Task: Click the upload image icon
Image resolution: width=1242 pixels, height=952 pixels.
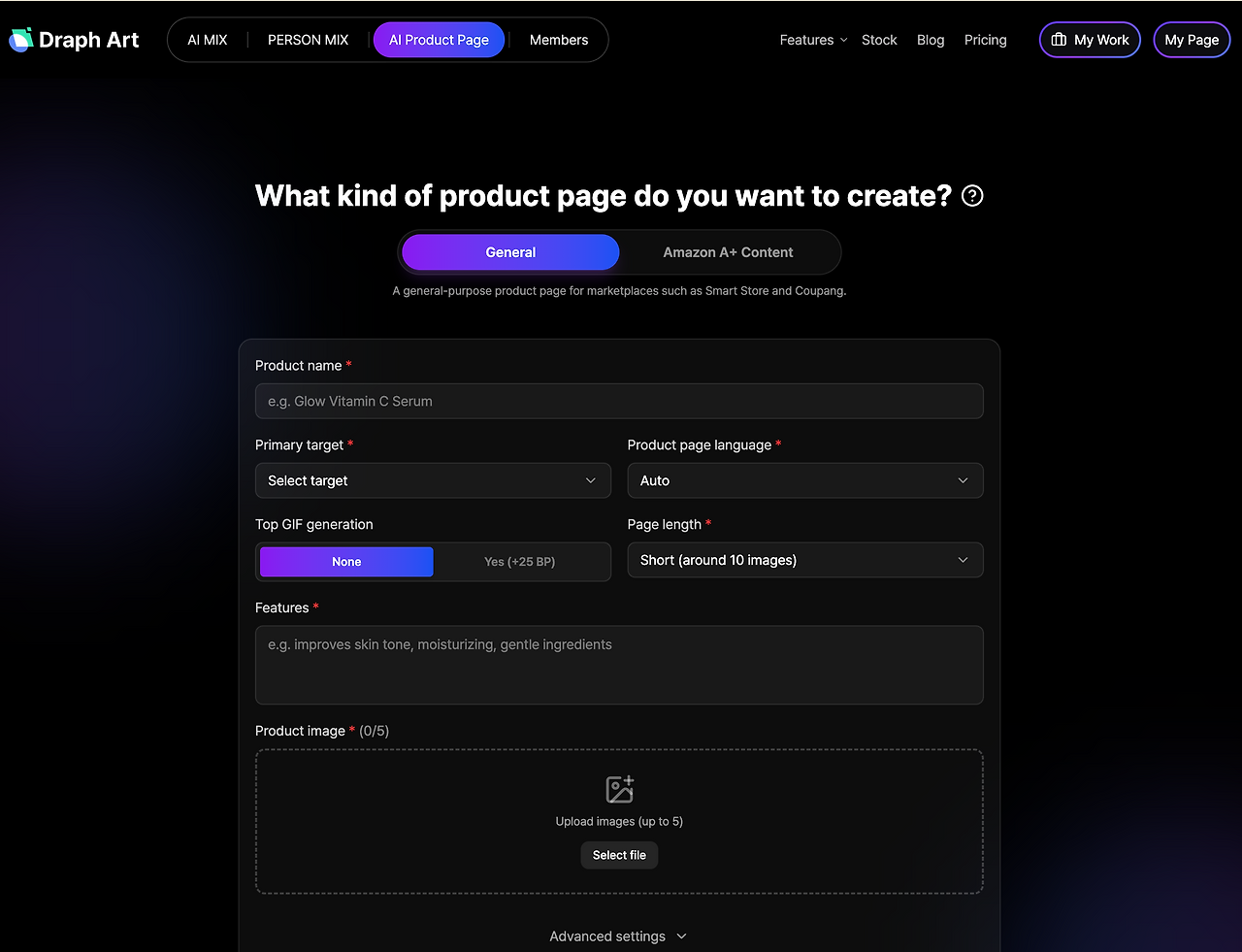Action: click(619, 789)
